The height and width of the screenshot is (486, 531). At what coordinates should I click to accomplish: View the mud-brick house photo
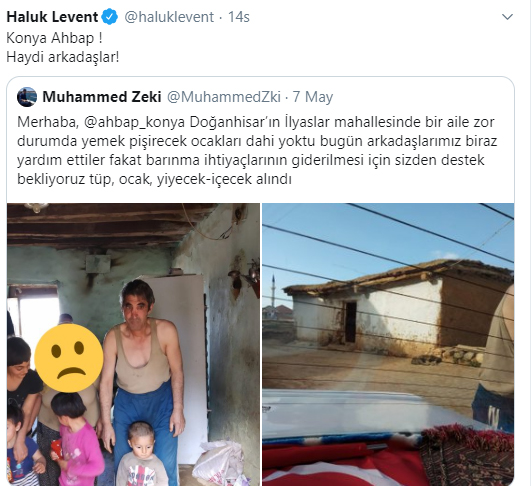(388, 344)
